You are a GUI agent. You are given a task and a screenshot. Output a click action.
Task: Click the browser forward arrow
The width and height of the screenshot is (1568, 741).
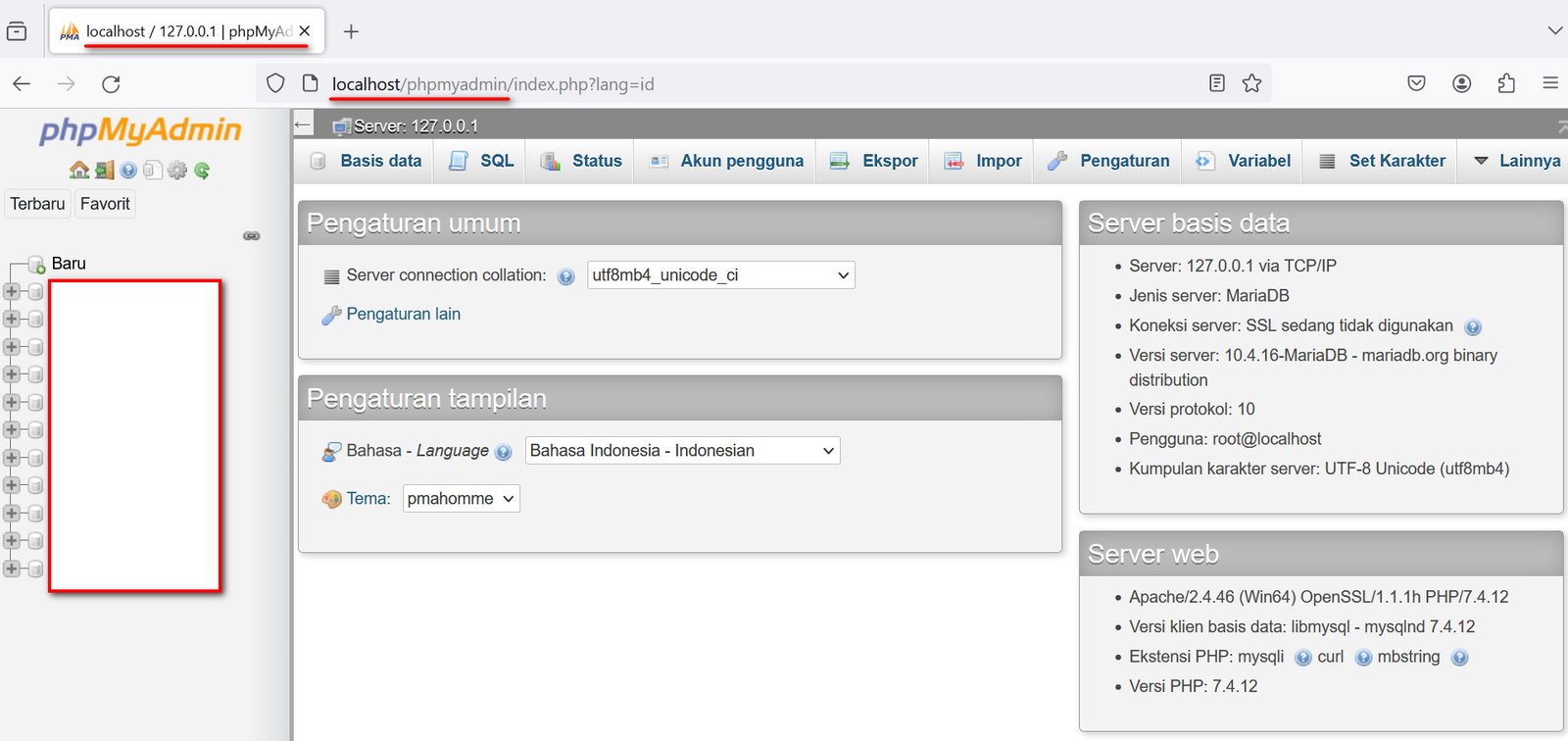pos(67,84)
